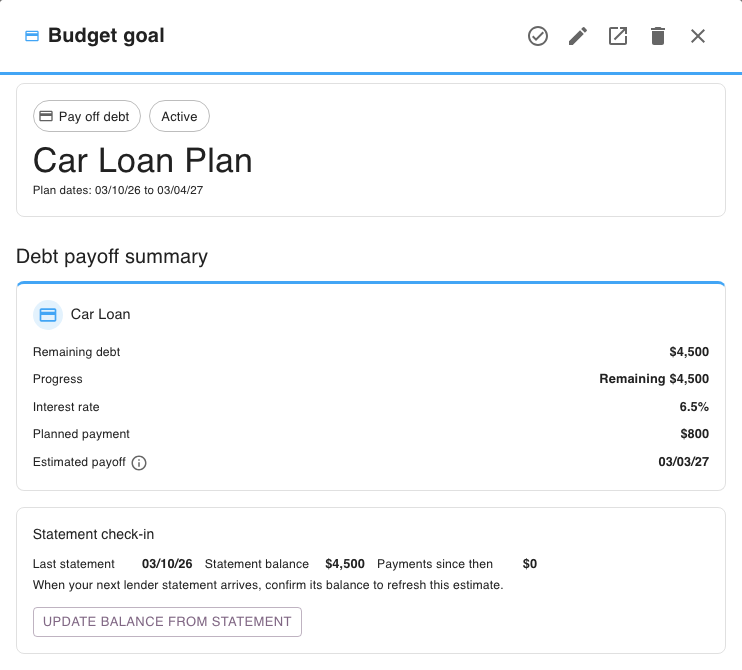Click the Remaining debt value $4,500

pos(689,352)
